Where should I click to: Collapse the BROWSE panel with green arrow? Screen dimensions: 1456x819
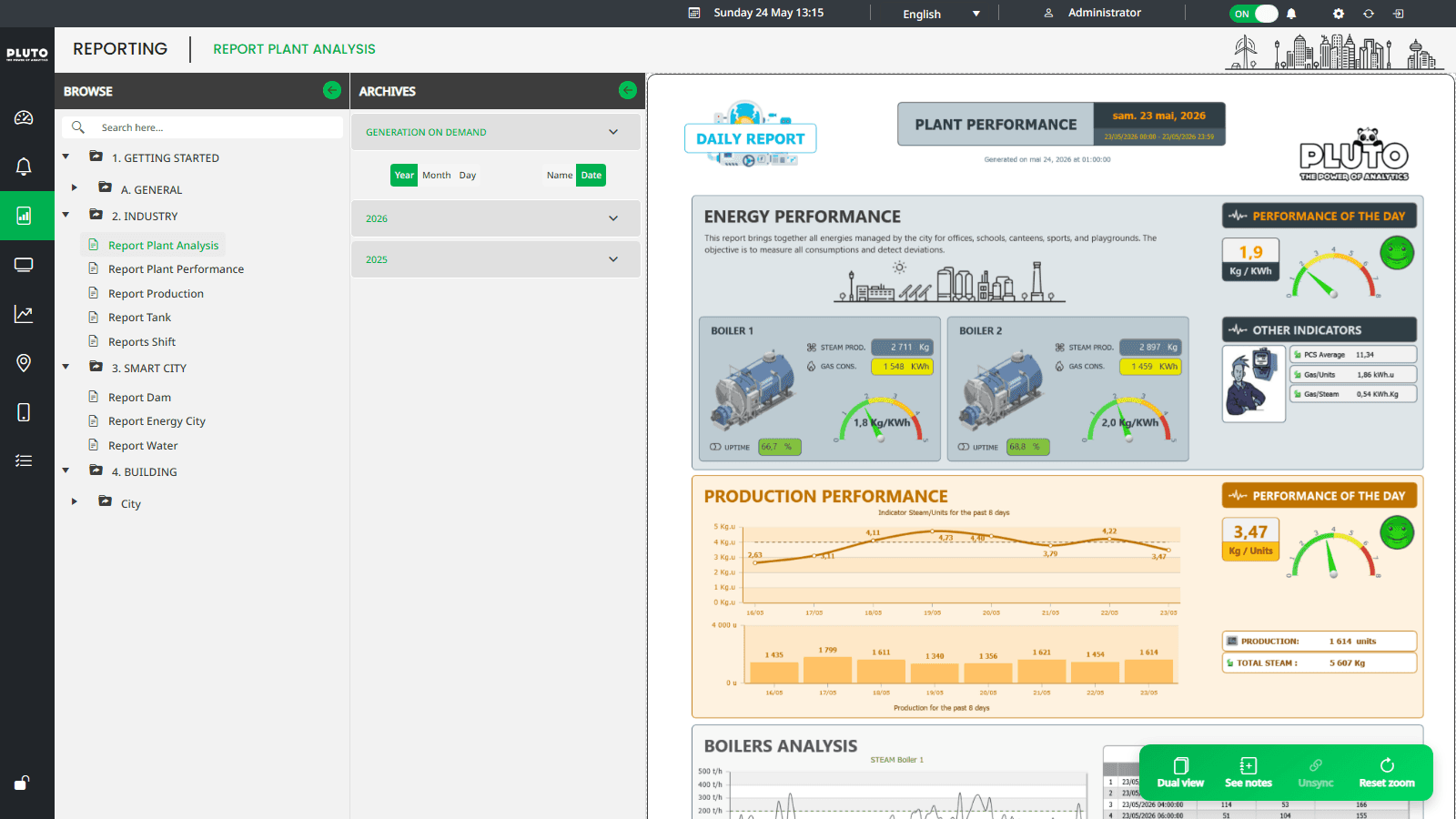pyautogui.click(x=332, y=90)
